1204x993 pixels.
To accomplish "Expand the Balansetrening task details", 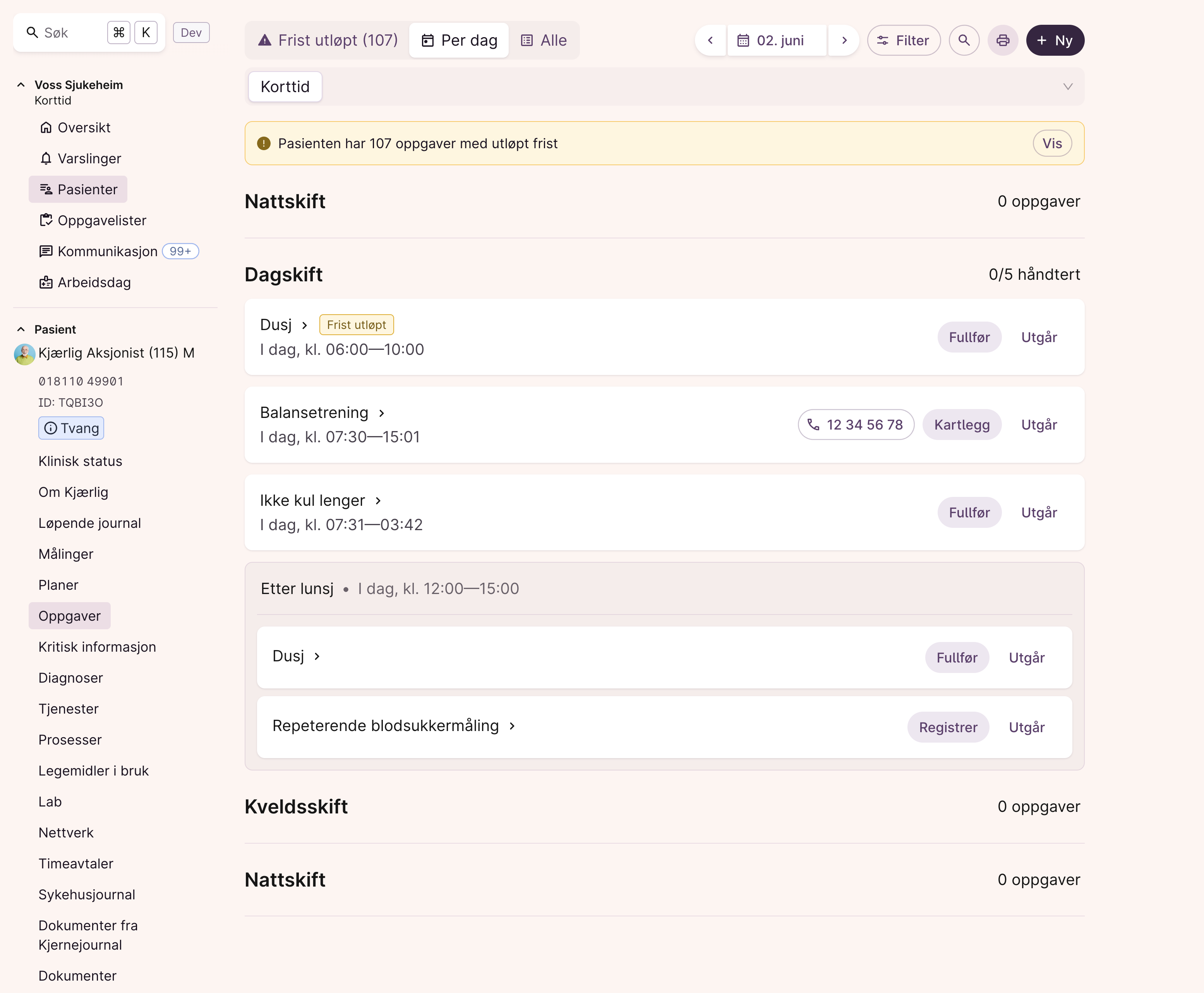I will (382, 413).
